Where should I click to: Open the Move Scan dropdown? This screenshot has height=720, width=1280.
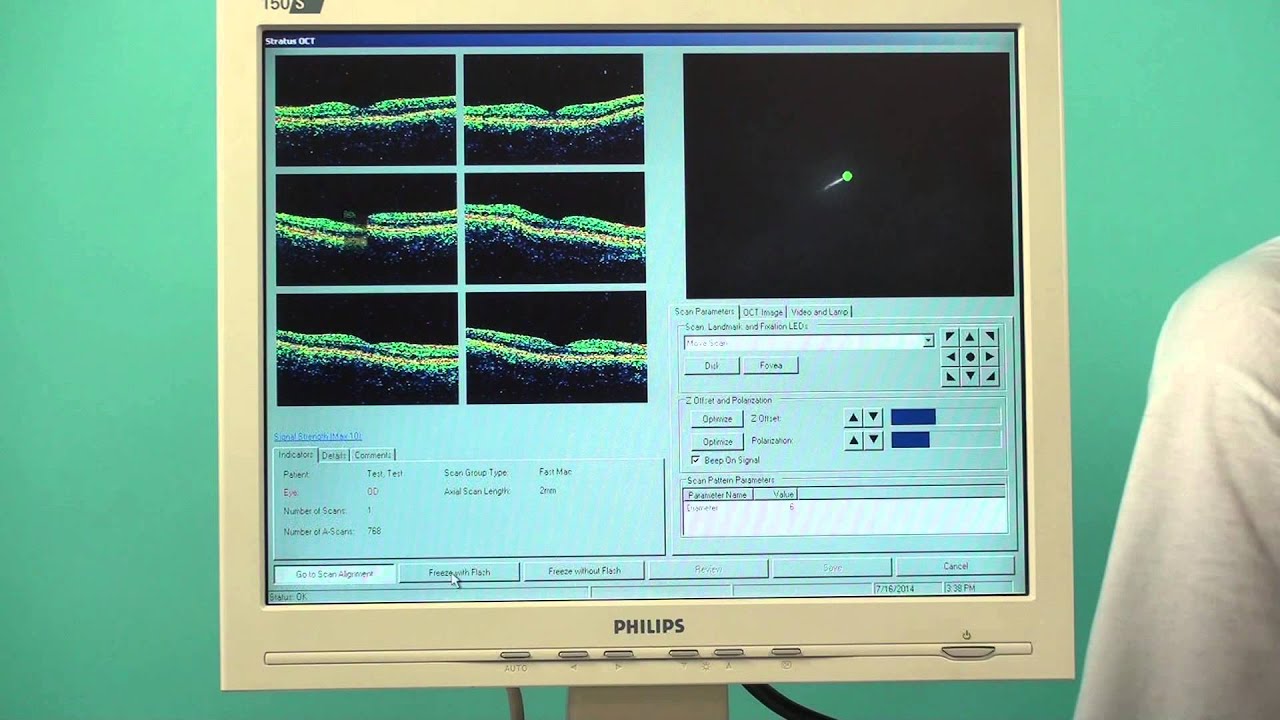pos(928,342)
